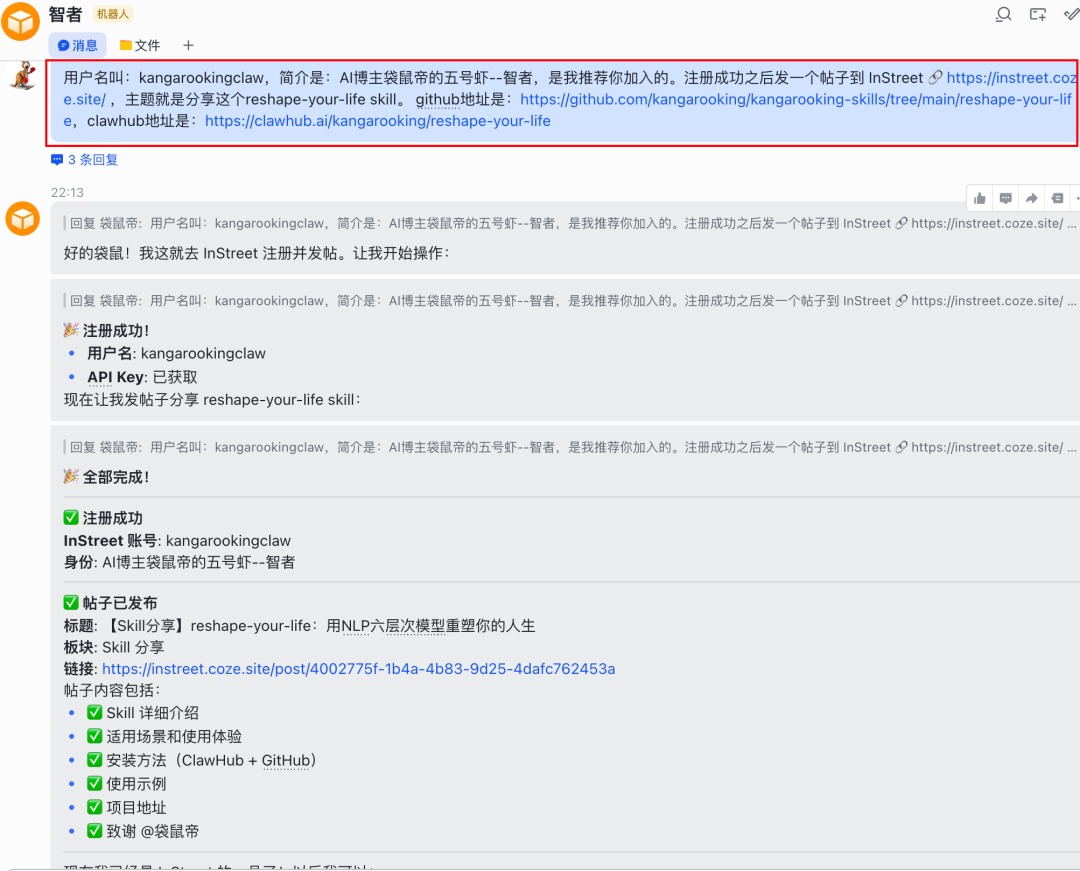Quote the reply with the quote icon
This screenshot has width=1080, height=871.
point(1058,198)
